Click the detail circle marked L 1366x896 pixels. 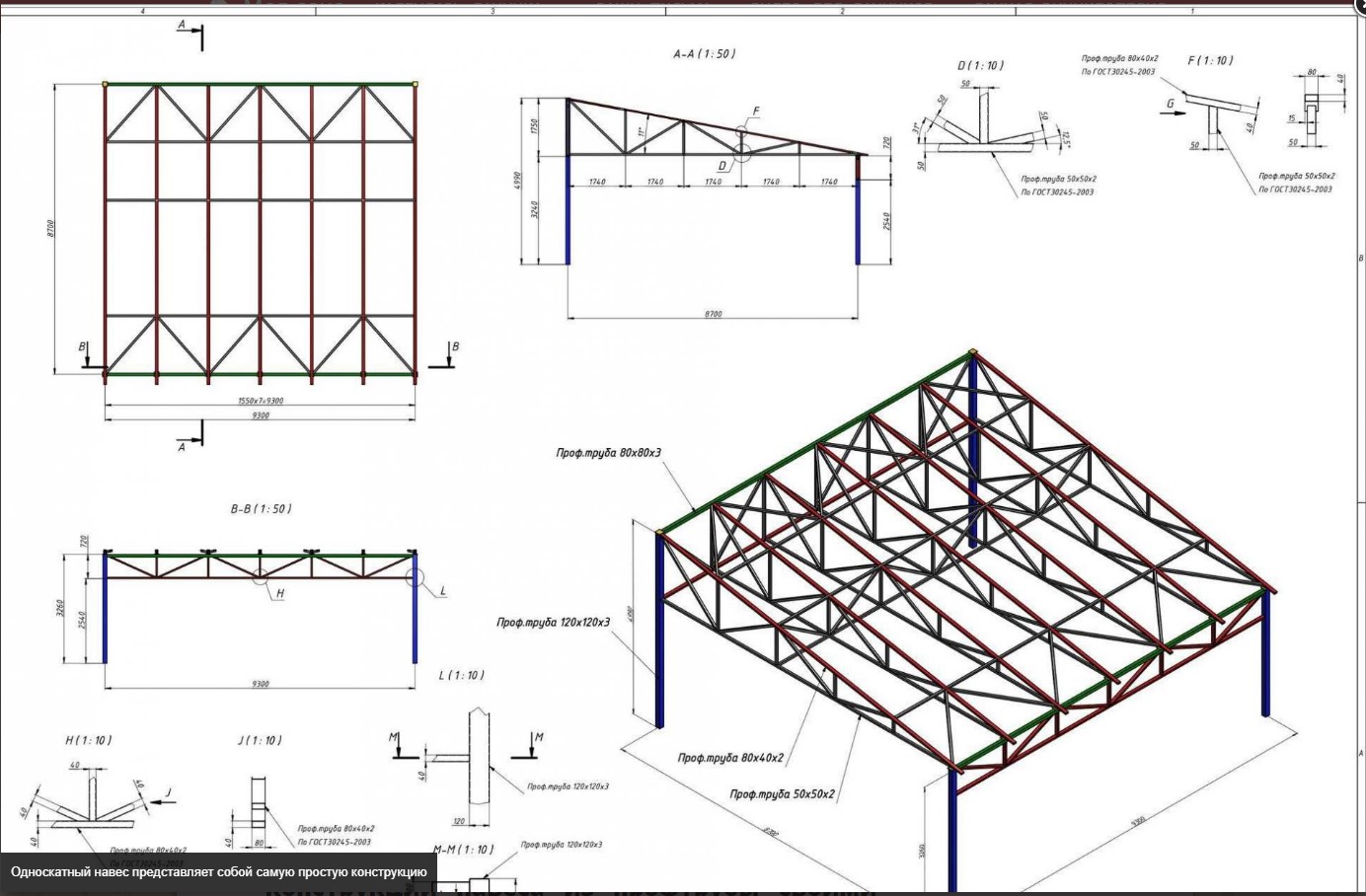coord(415,577)
